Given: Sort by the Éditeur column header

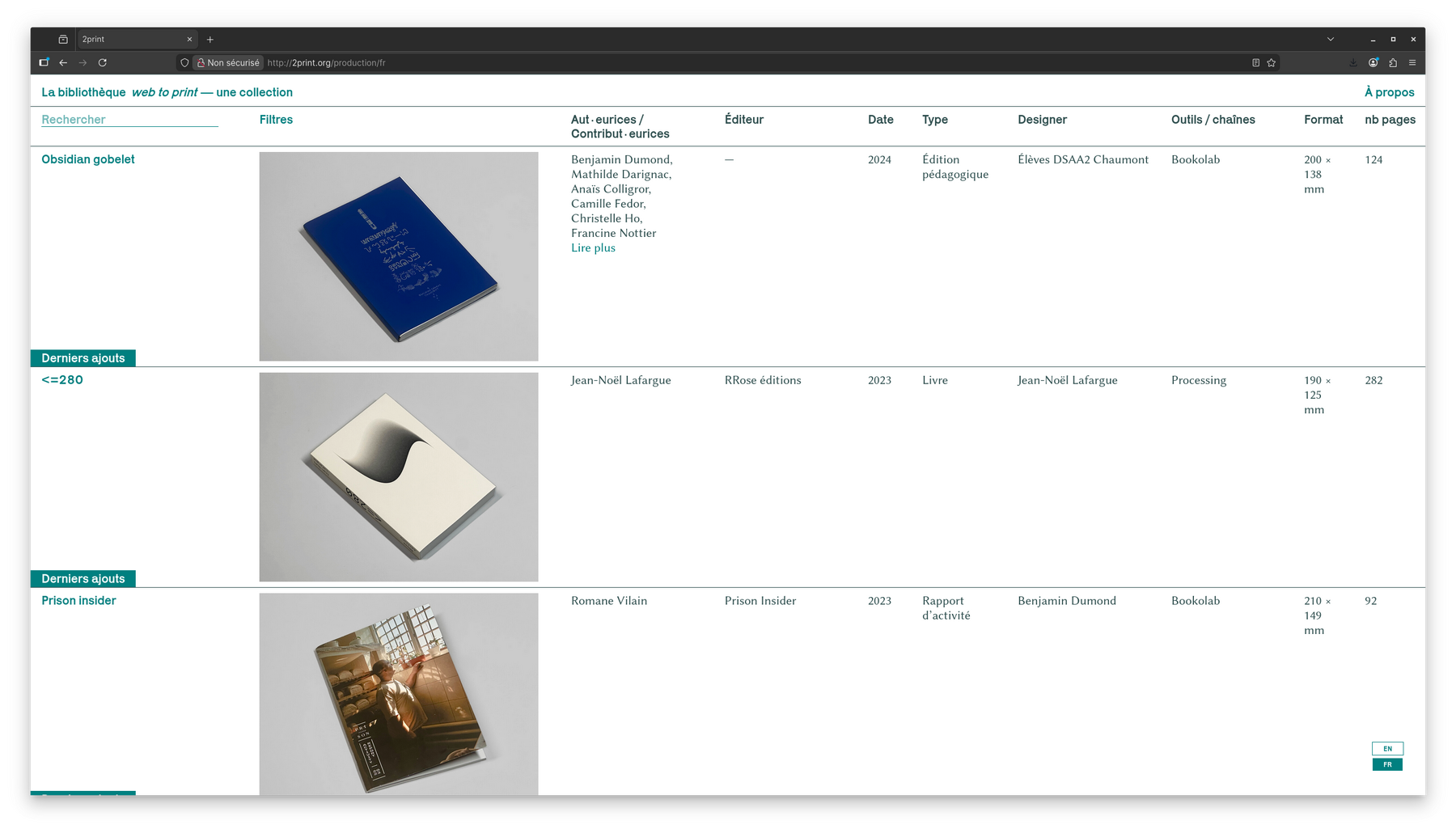Looking at the screenshot, I should (x=743, y=120).
